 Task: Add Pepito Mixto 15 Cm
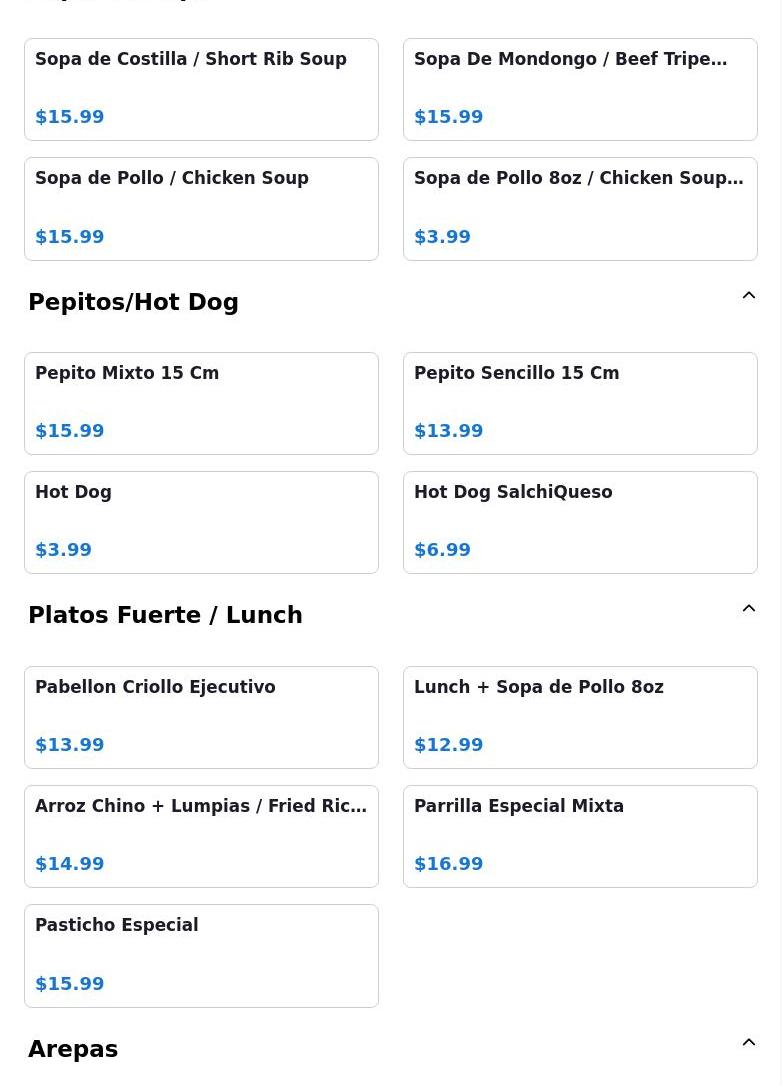click(202, 404)
